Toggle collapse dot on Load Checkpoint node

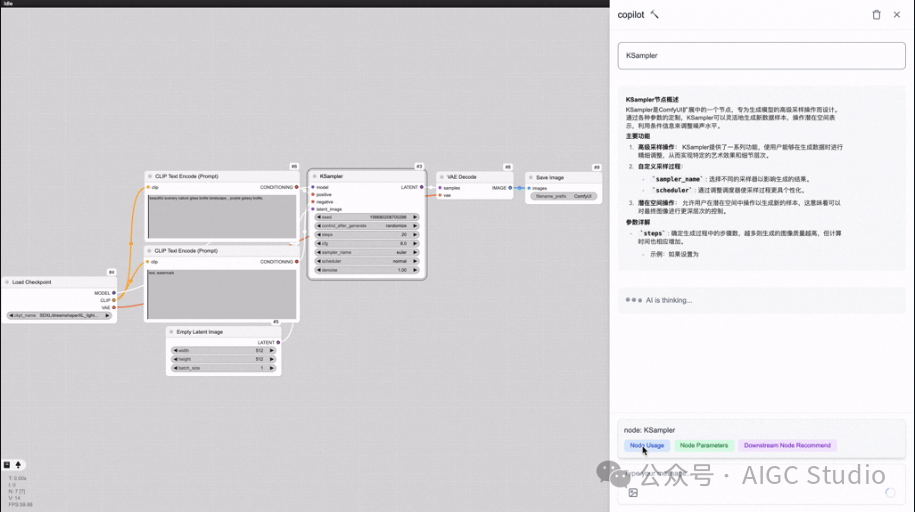[7, 282]
